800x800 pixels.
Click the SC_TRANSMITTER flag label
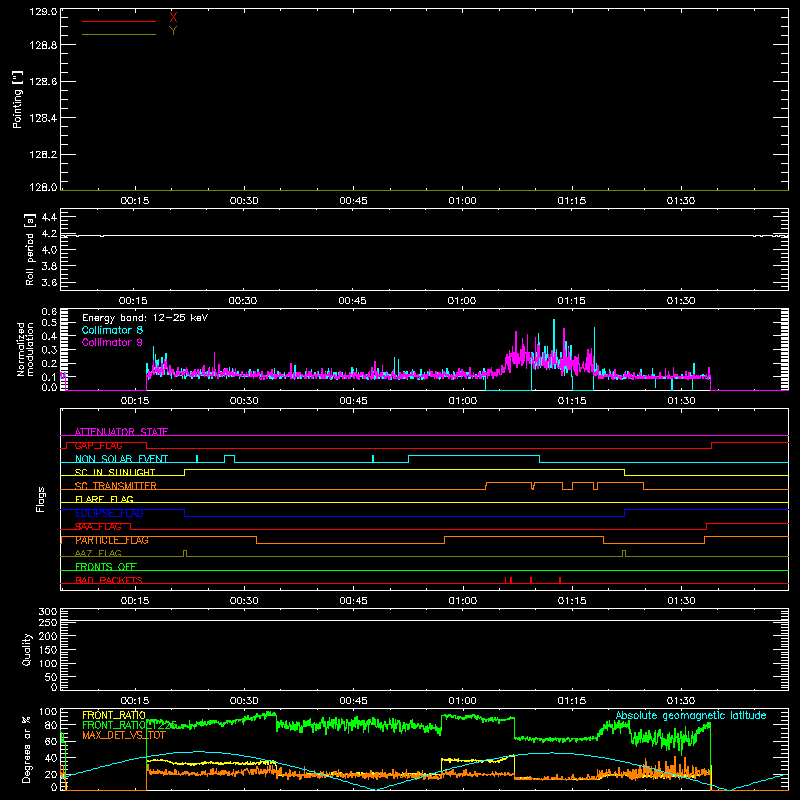pos(115,486)
